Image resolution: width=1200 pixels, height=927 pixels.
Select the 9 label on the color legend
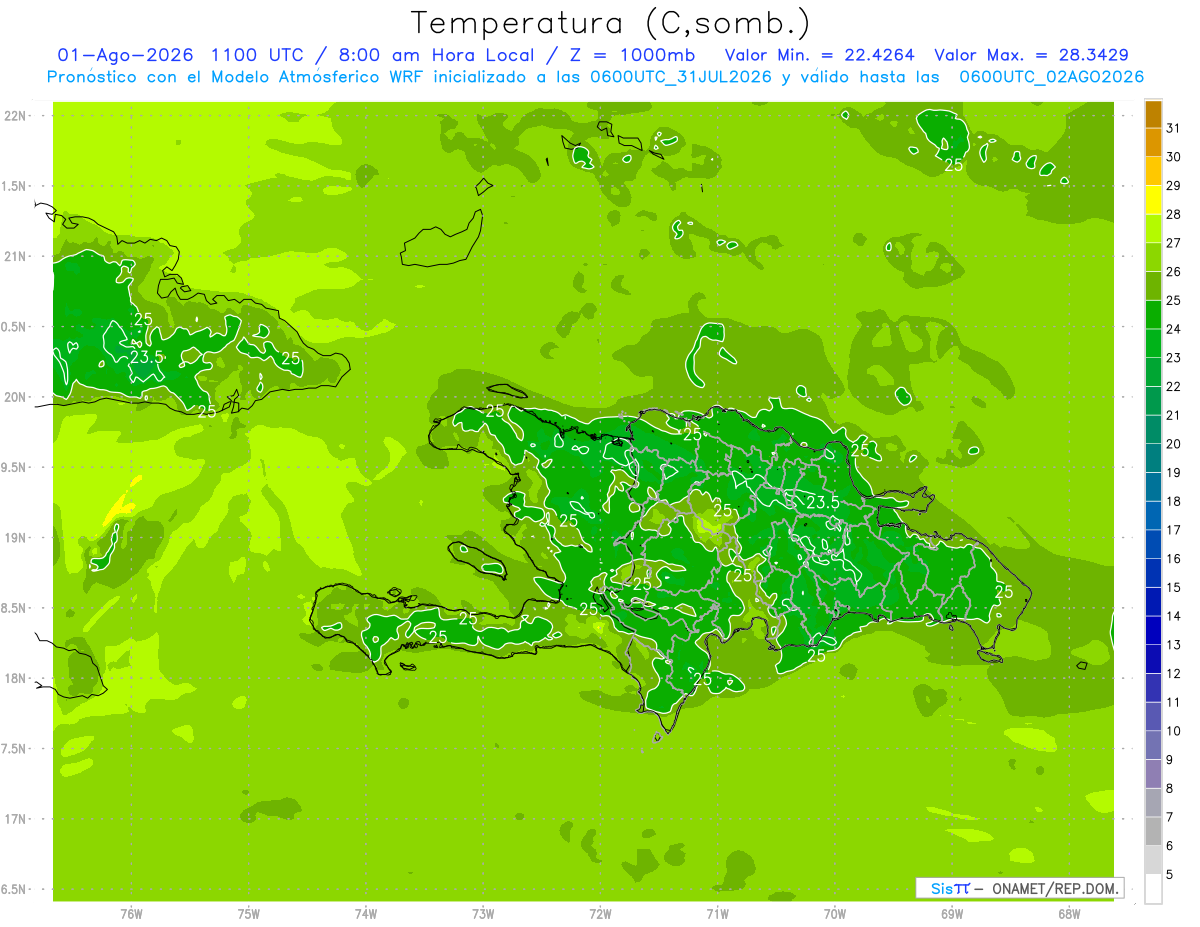[x=1170, y=760]
